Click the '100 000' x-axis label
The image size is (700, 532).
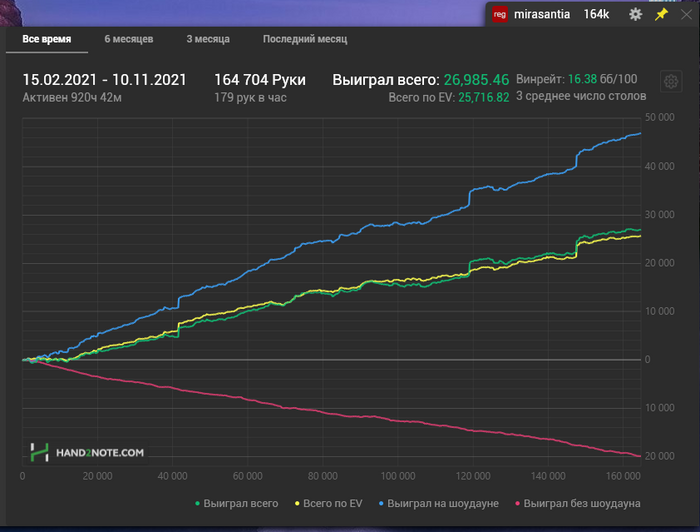click(x=398, y=476)
